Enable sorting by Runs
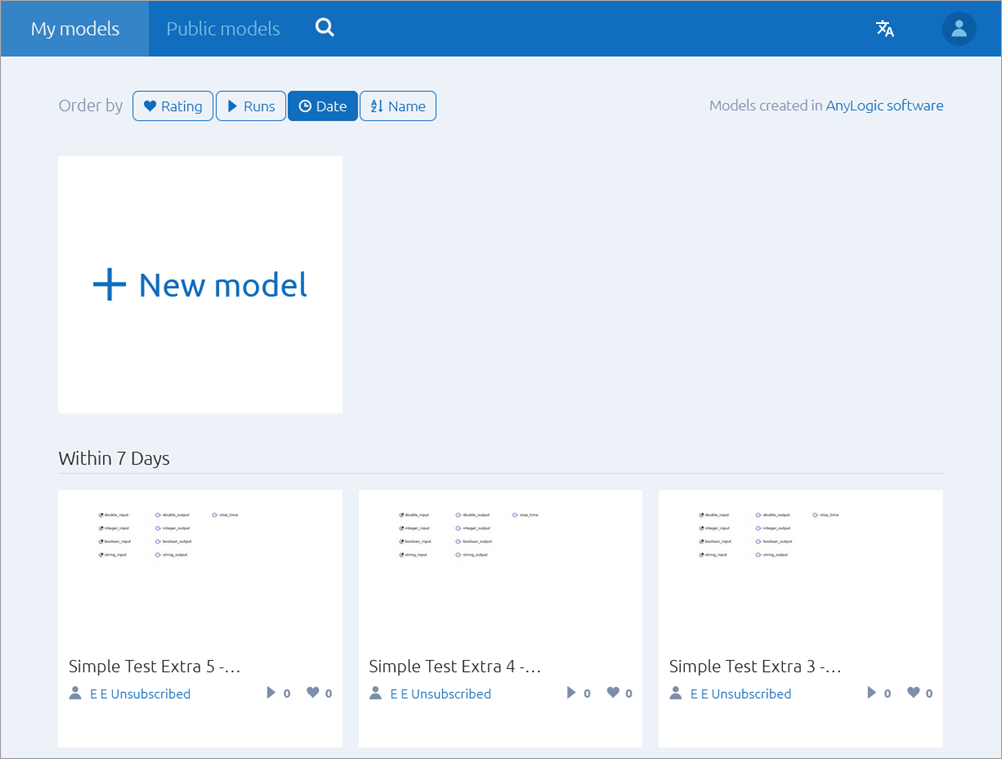1002x759 pixels. point(250,105)
